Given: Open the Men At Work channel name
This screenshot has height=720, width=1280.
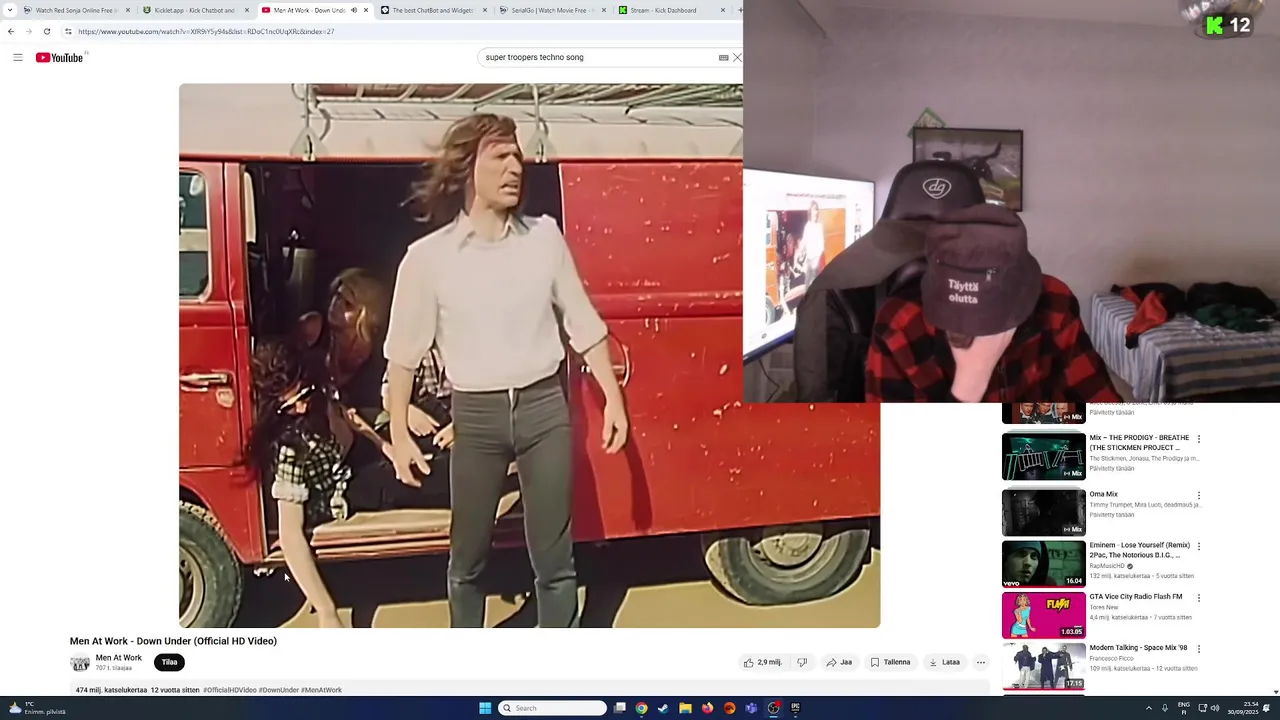Looking at the screenshot, I should click(118, 658).
